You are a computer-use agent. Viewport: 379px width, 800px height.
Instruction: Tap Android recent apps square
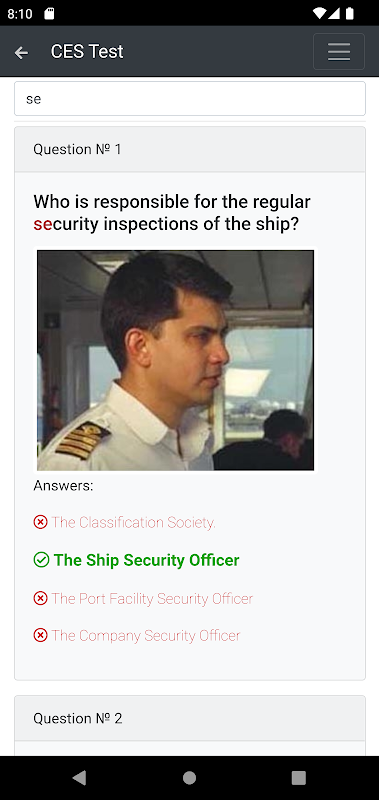298,777
